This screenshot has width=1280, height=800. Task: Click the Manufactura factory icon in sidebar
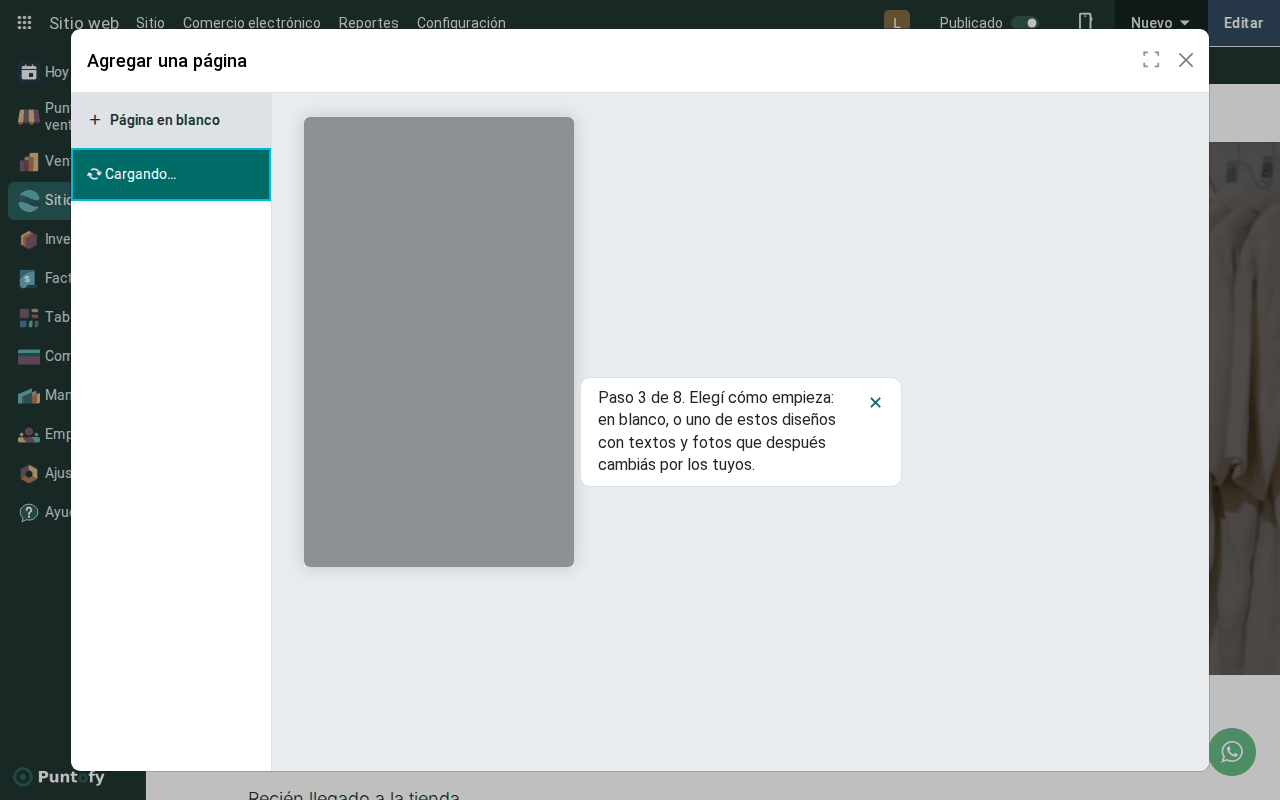(29, 395)
